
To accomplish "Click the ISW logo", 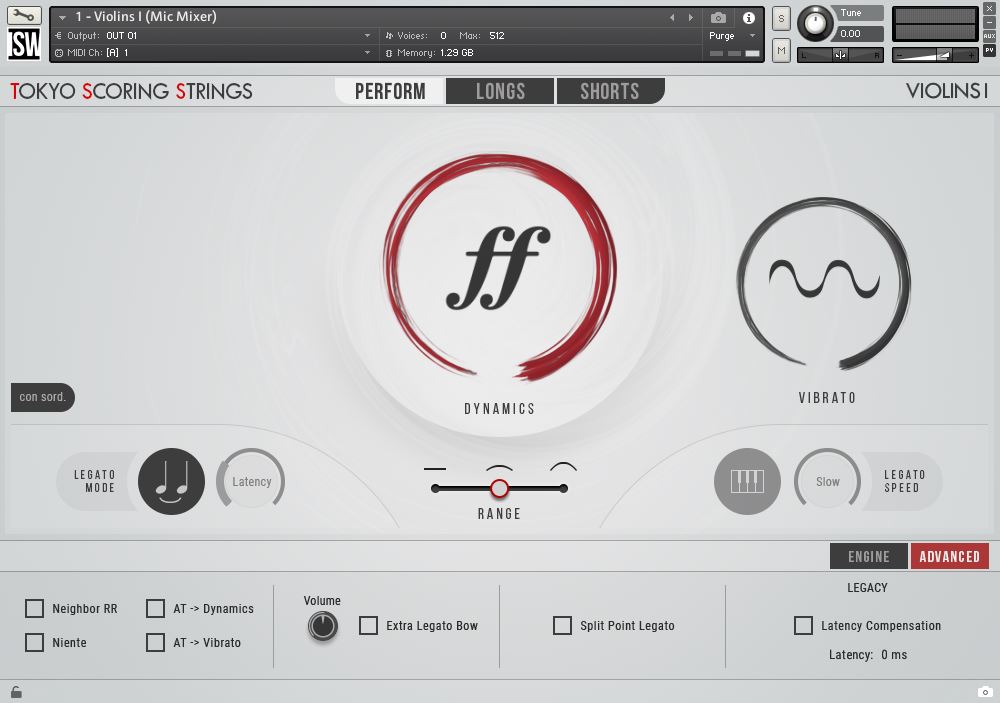I will pyautogui.click(x=24, y=44).
